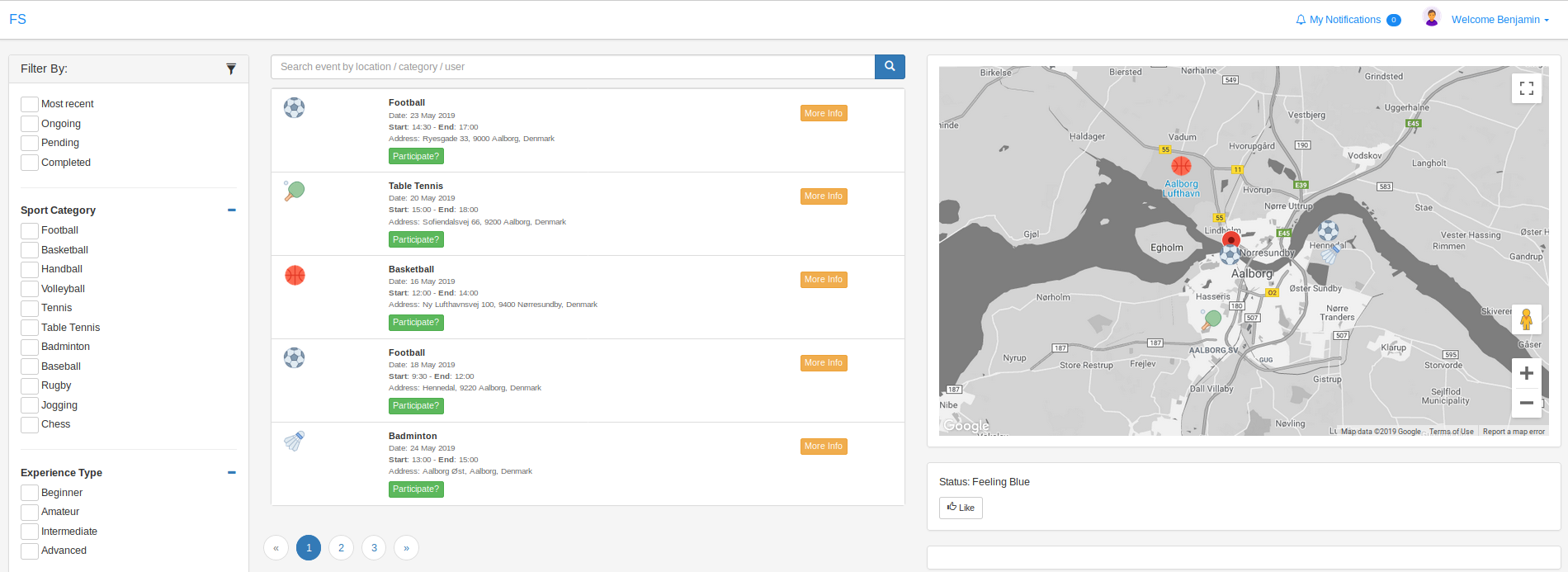Check the Pending filter
This screenshot has width=1568, height=572.
(29, 143)
